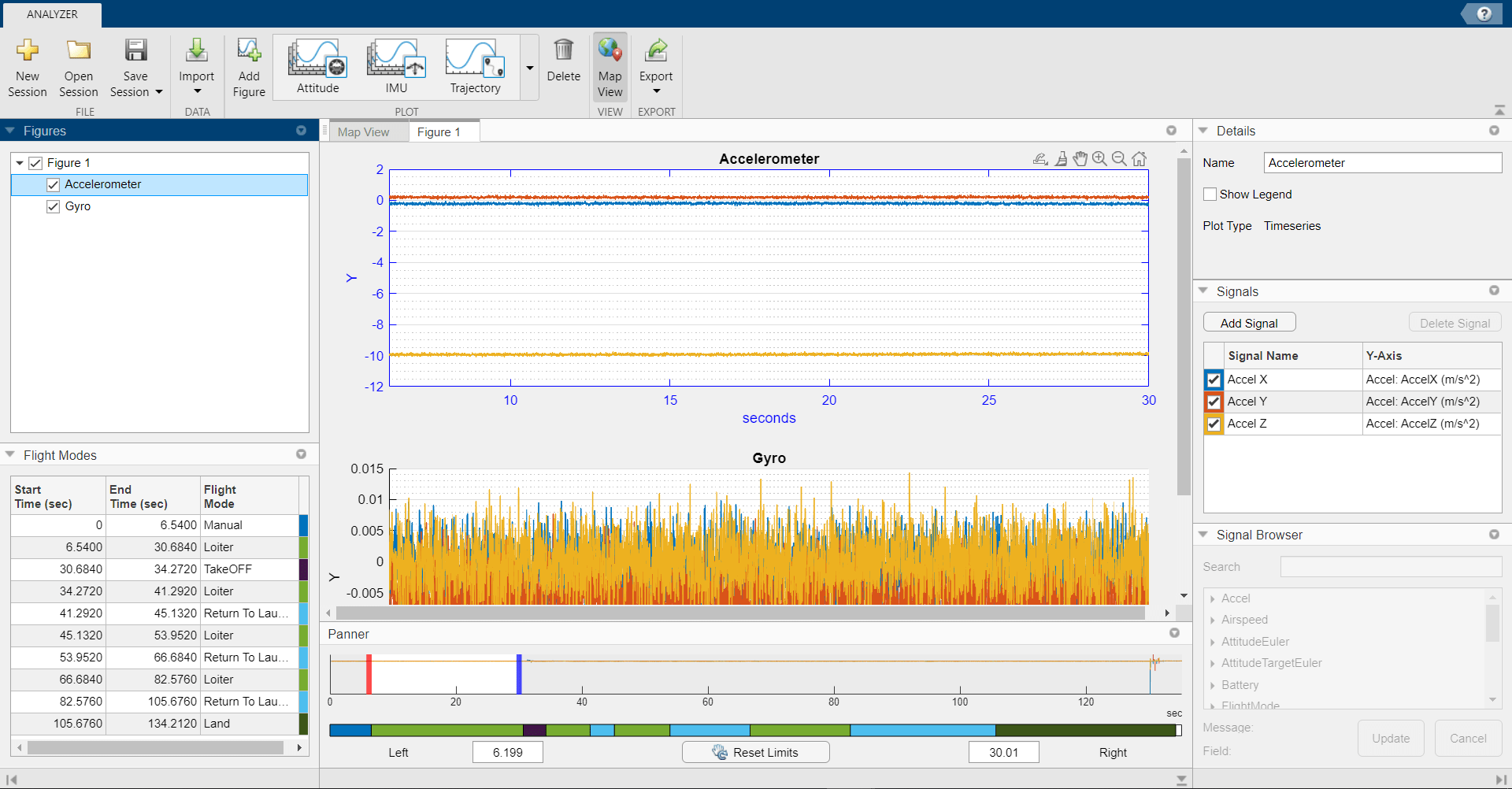
Task: Click the Open Session folder icon
Action: click(78, 51)
